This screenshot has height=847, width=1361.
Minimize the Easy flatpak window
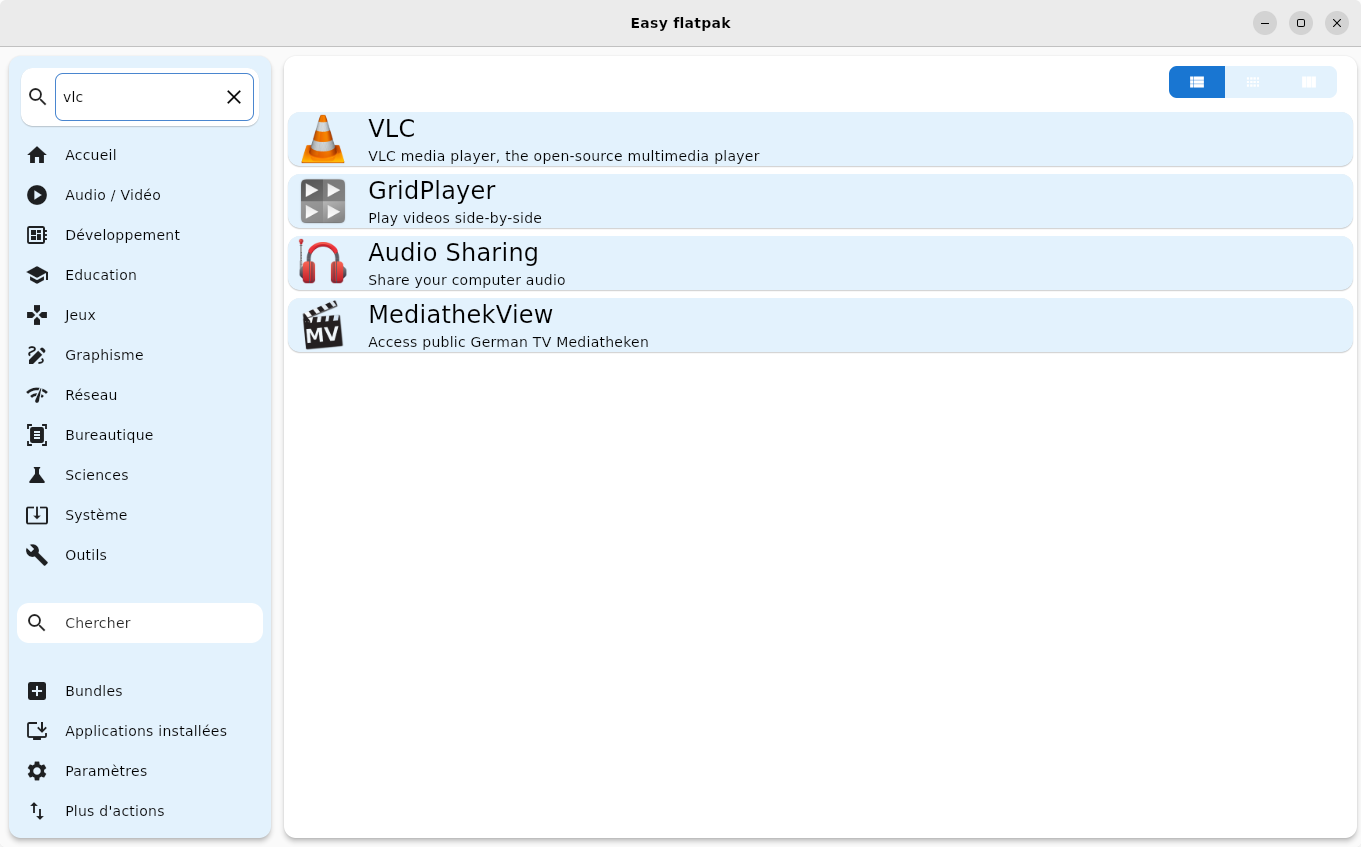1265,23
